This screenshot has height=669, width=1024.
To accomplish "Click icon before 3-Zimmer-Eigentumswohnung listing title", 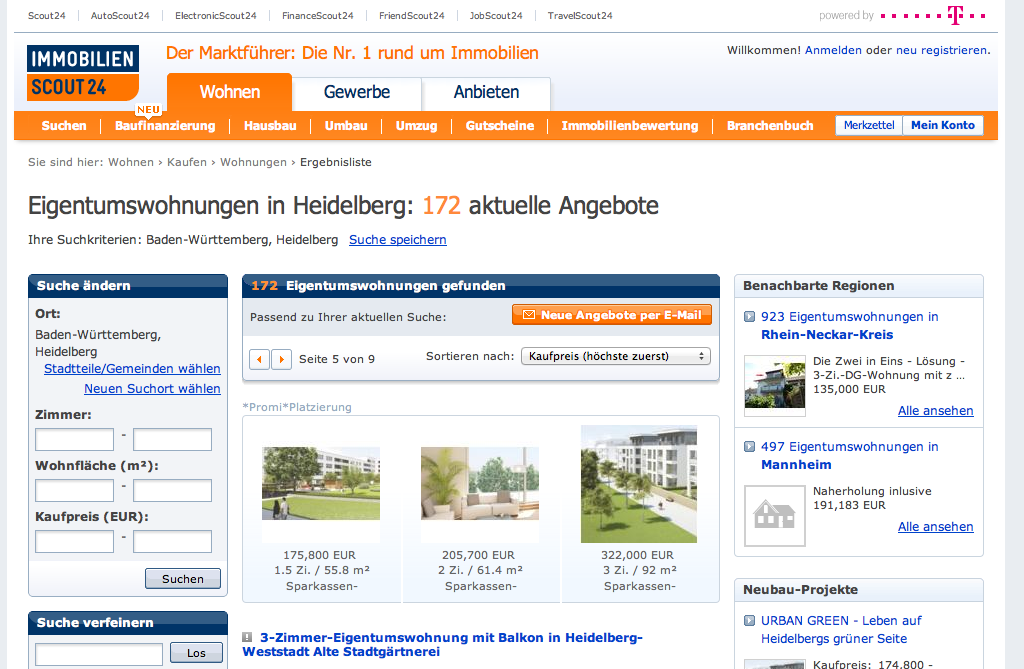I will [x=247, y=637].
